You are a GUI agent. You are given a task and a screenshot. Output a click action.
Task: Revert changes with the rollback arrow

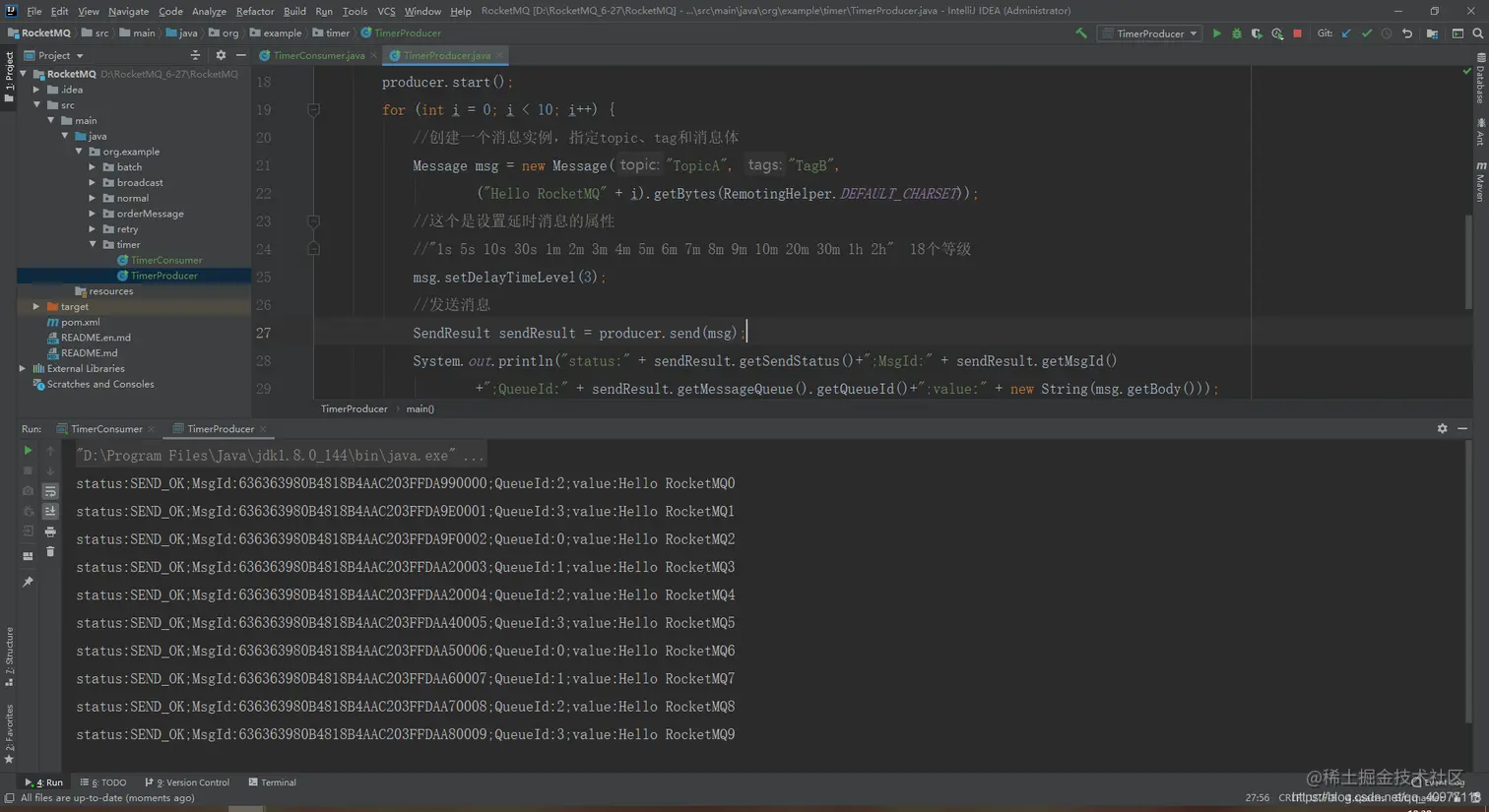point(1407,33)
